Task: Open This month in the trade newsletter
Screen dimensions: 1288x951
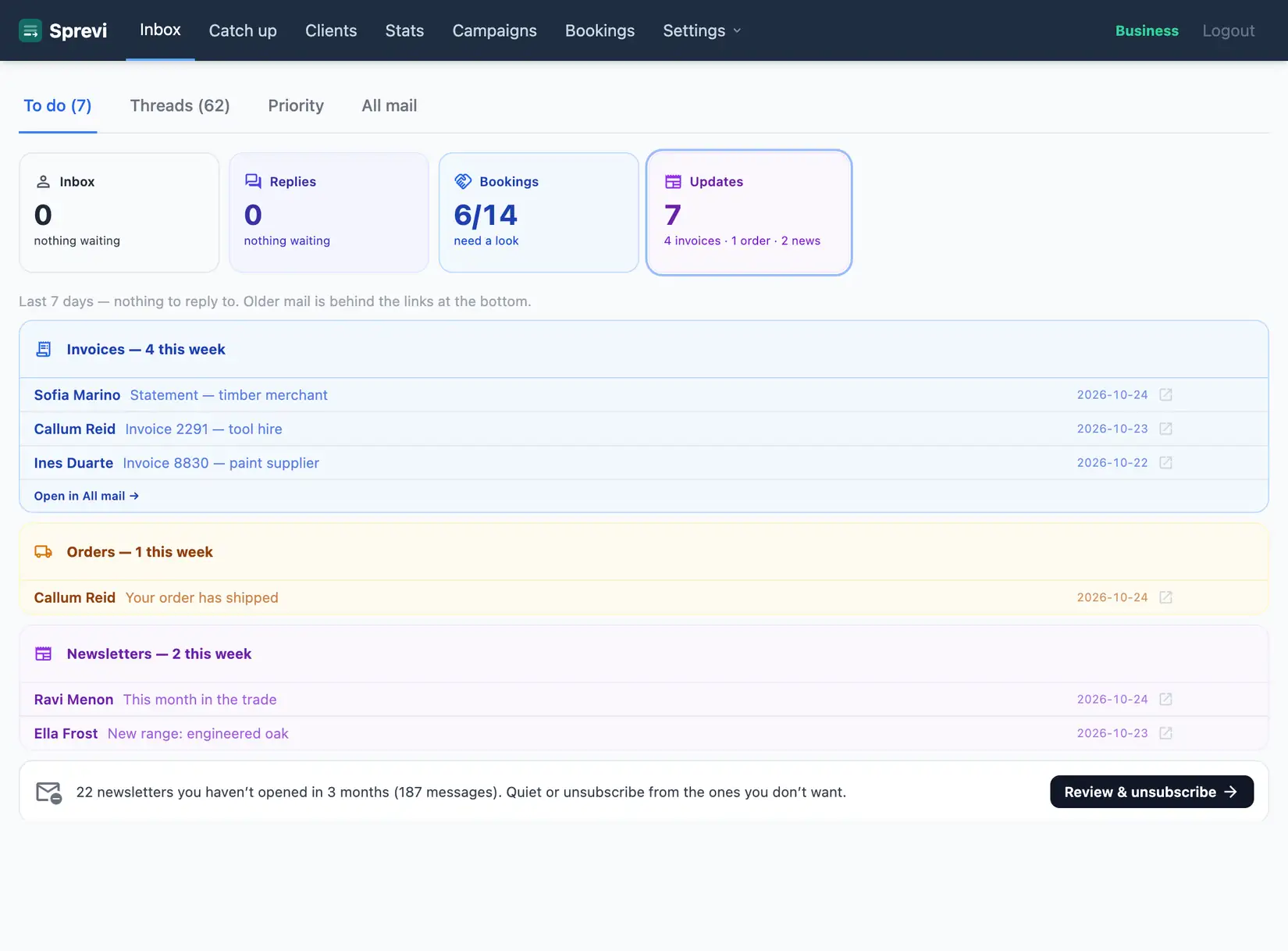Action: pyautogui.click(x=643, y=700)
